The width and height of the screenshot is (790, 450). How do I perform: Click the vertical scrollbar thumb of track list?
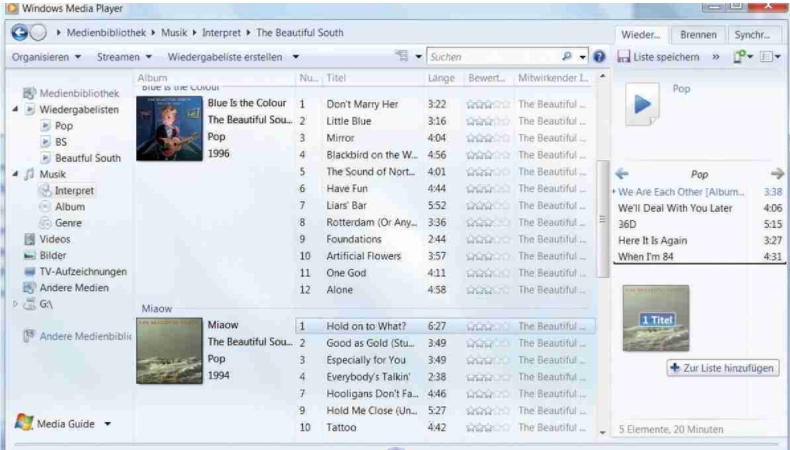603,219
